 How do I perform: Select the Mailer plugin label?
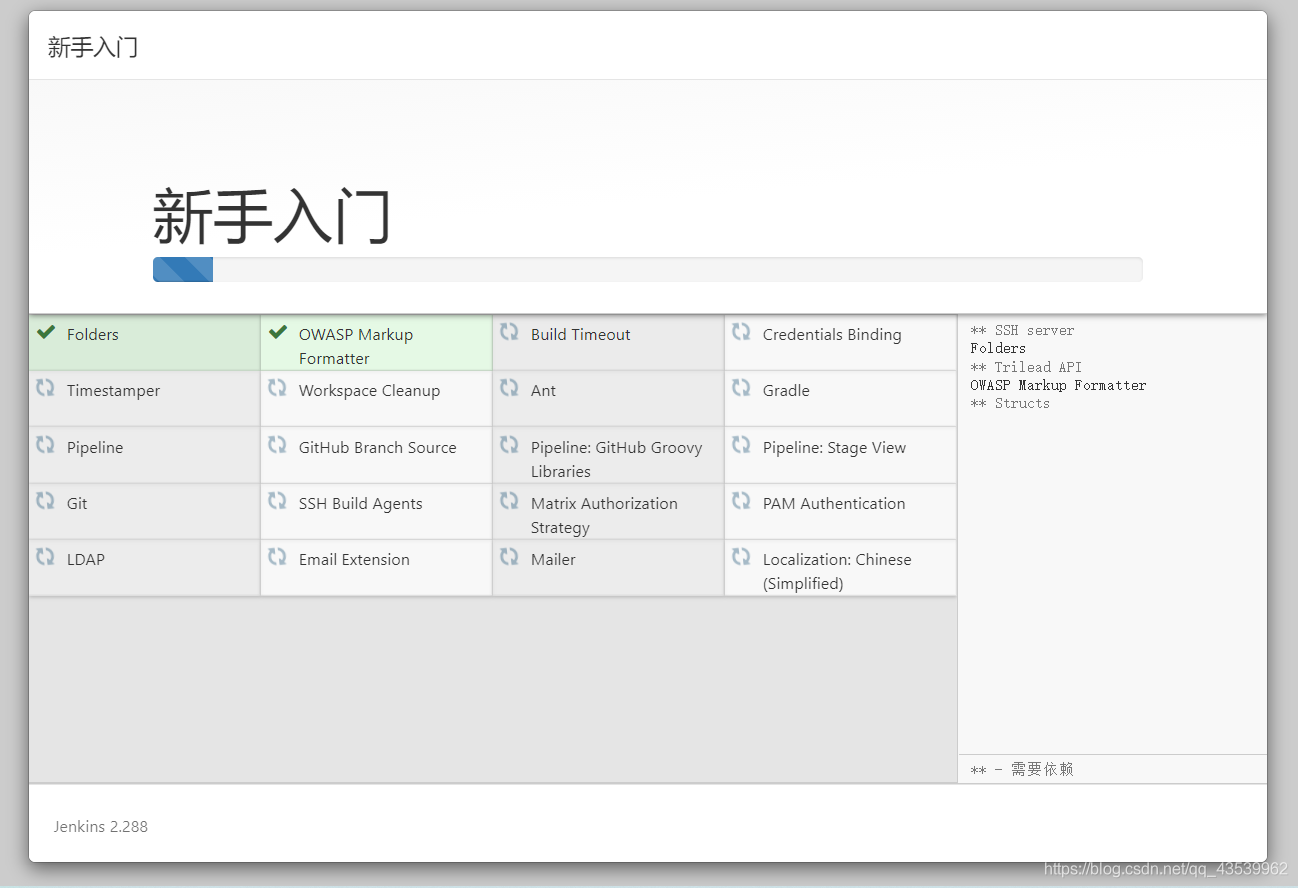553,560
